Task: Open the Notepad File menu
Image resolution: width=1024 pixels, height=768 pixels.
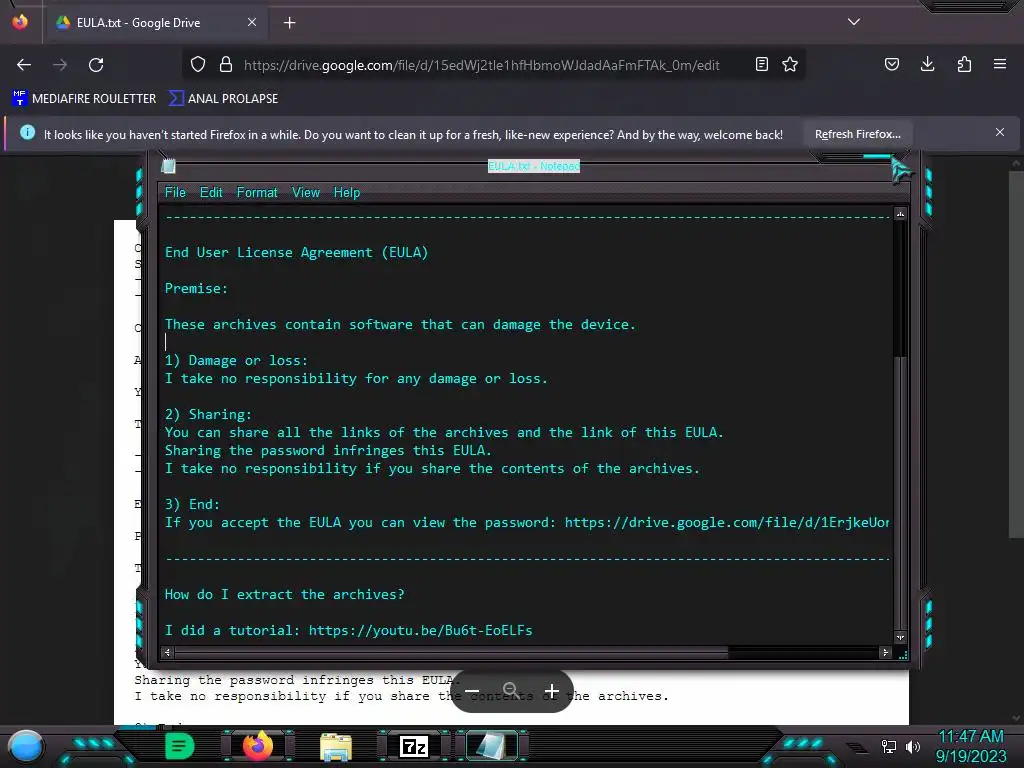Action: tap(175, 193)
